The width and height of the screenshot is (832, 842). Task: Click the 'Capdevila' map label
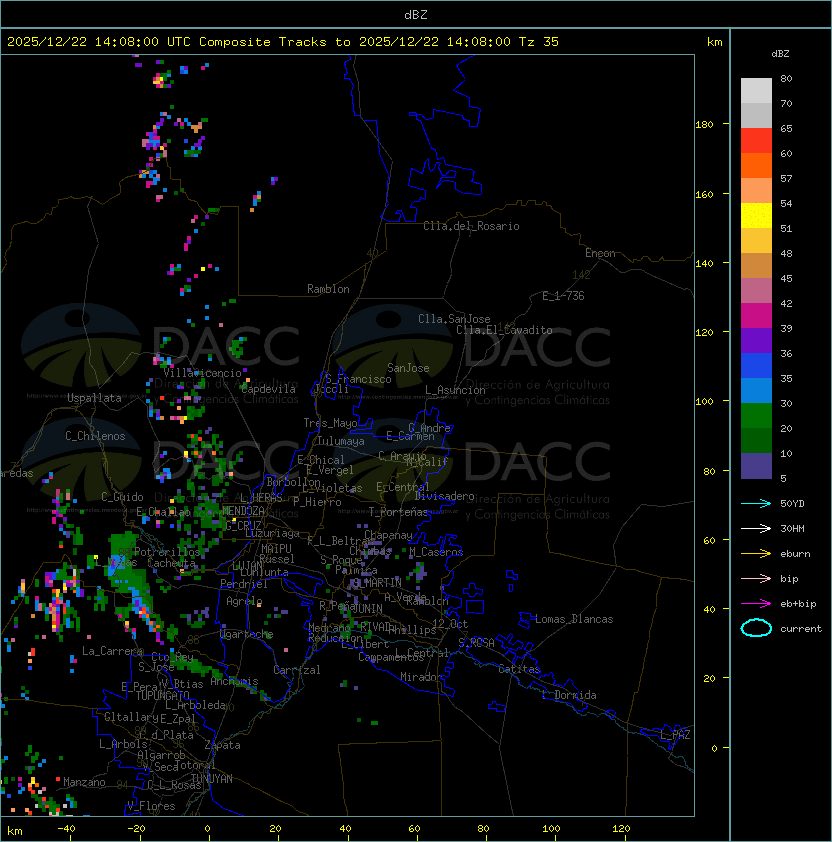(269, 389)
